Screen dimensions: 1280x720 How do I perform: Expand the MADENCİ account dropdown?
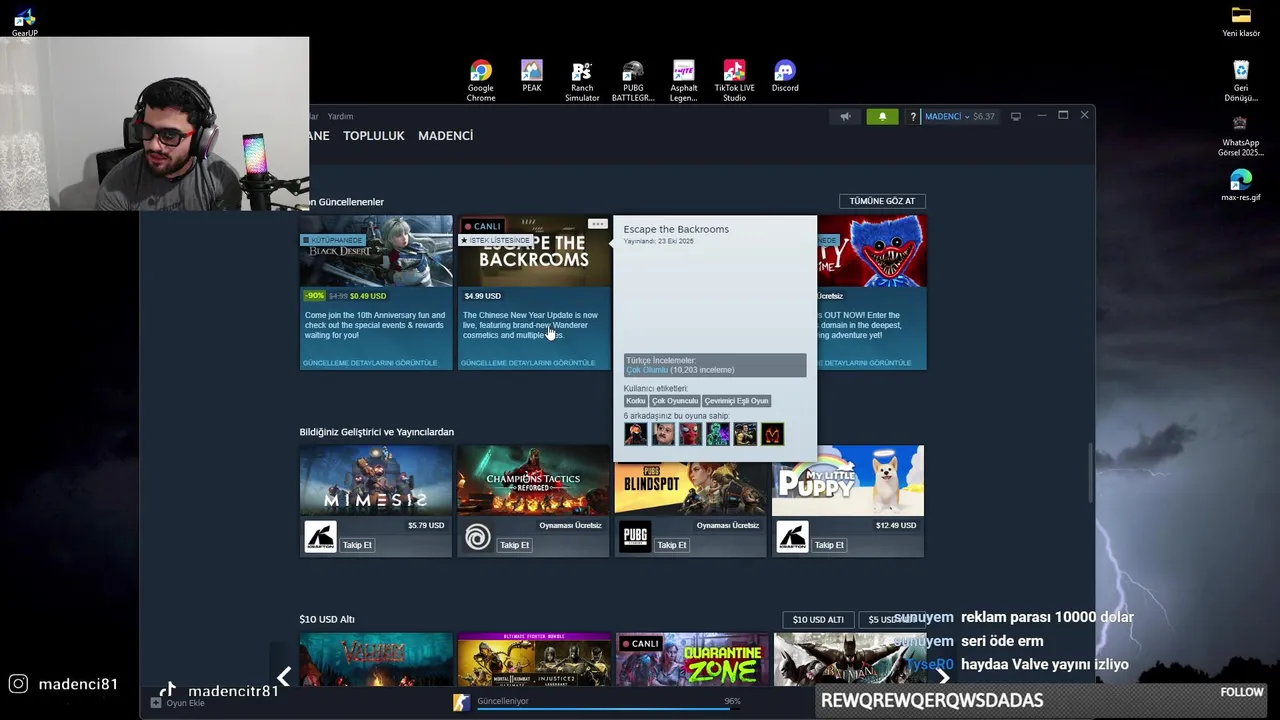click(x=945, y=116)
